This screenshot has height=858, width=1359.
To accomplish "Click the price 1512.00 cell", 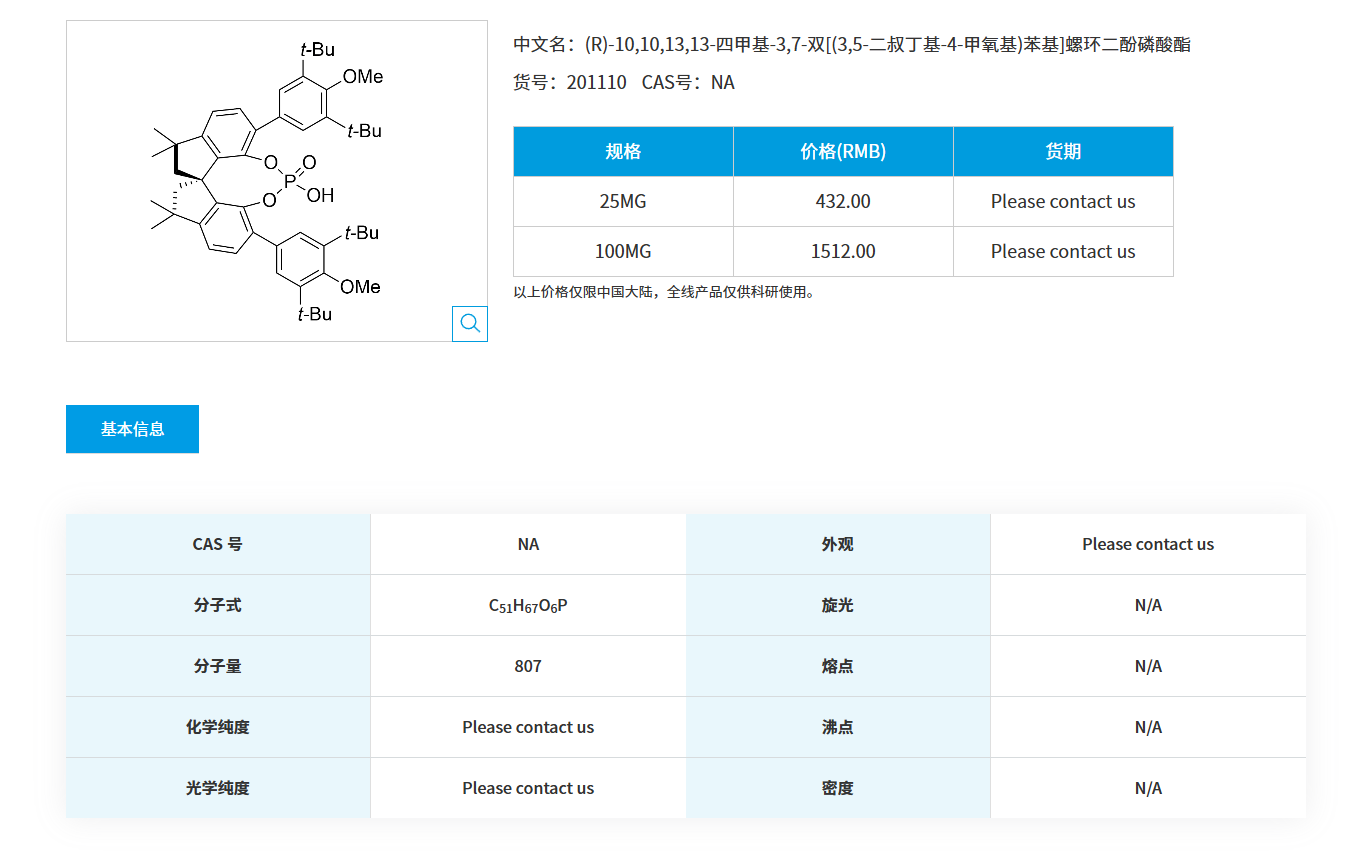I will point(843,251).
